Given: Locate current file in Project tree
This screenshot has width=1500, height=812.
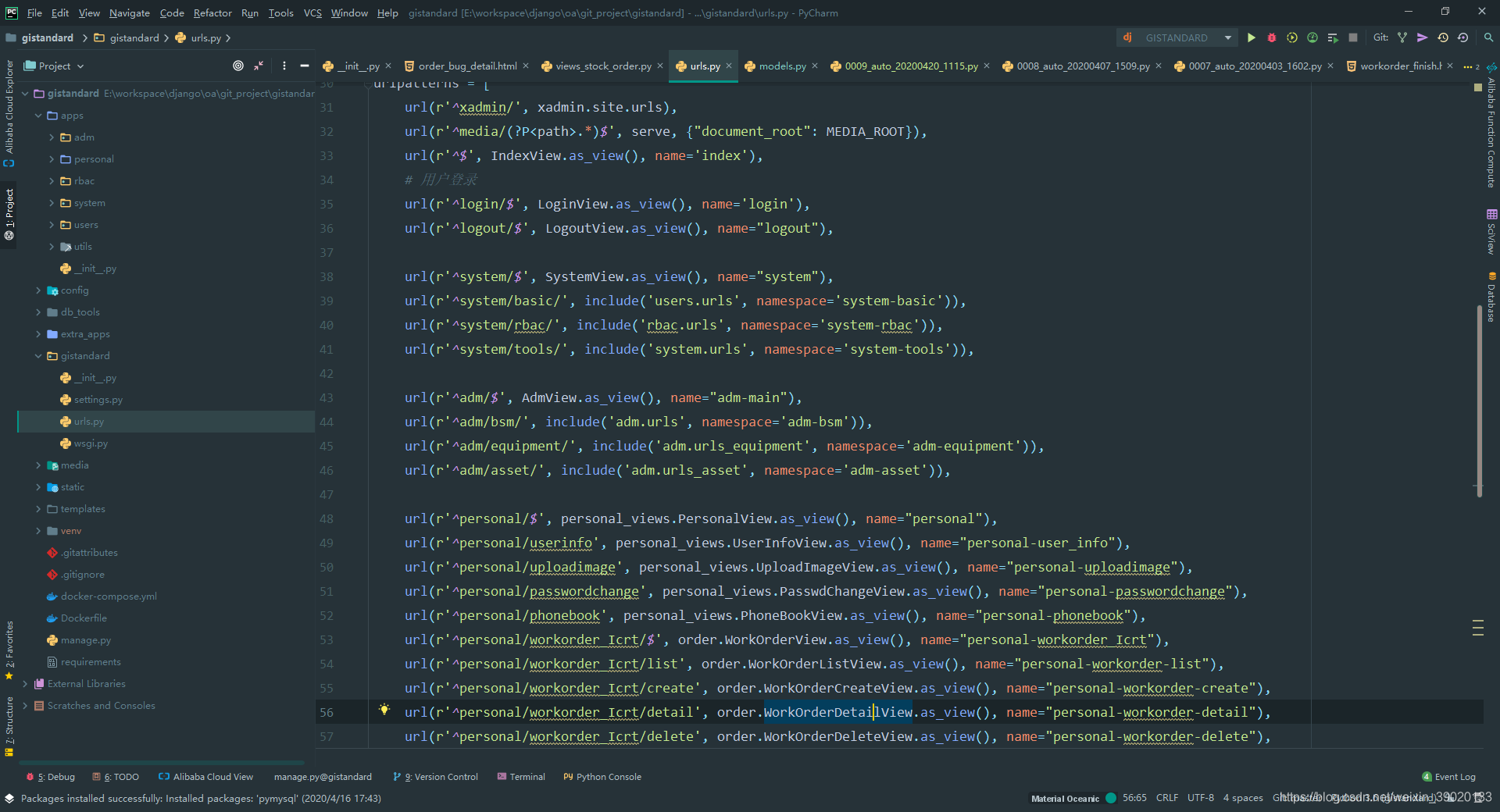Looking at the screenshot, I should pos(238,66).
